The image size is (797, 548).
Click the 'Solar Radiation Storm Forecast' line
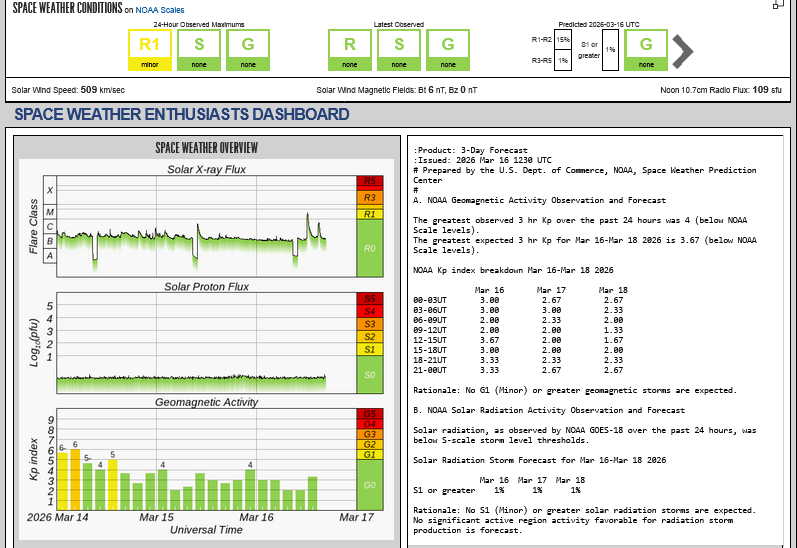click(539, 460)
